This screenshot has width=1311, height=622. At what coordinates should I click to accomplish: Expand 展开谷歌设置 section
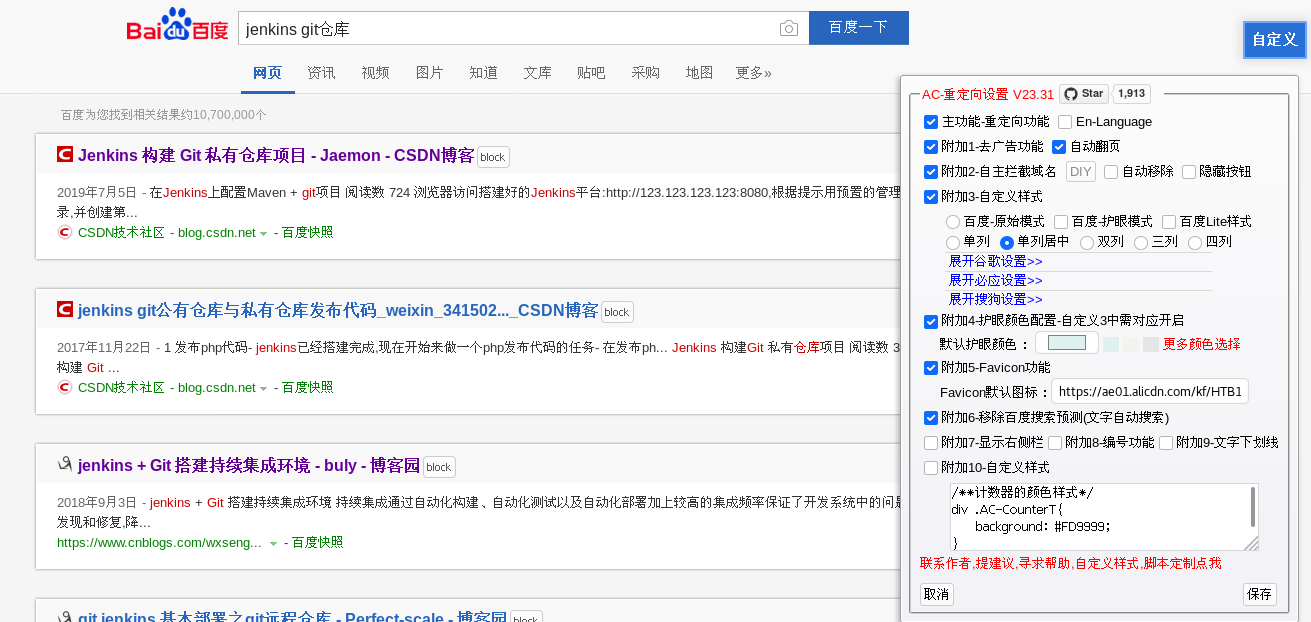point(995,261)
